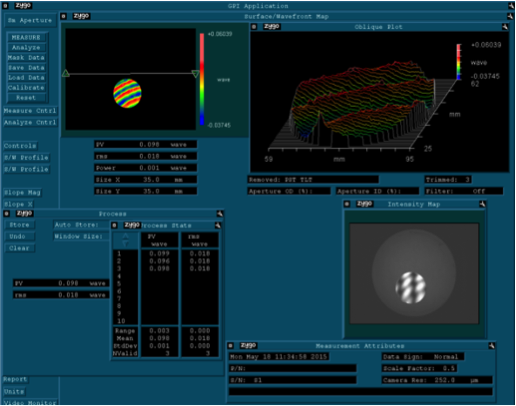
Task: Select the left green triangle slice marker
Action: click(x=66, y=73)
